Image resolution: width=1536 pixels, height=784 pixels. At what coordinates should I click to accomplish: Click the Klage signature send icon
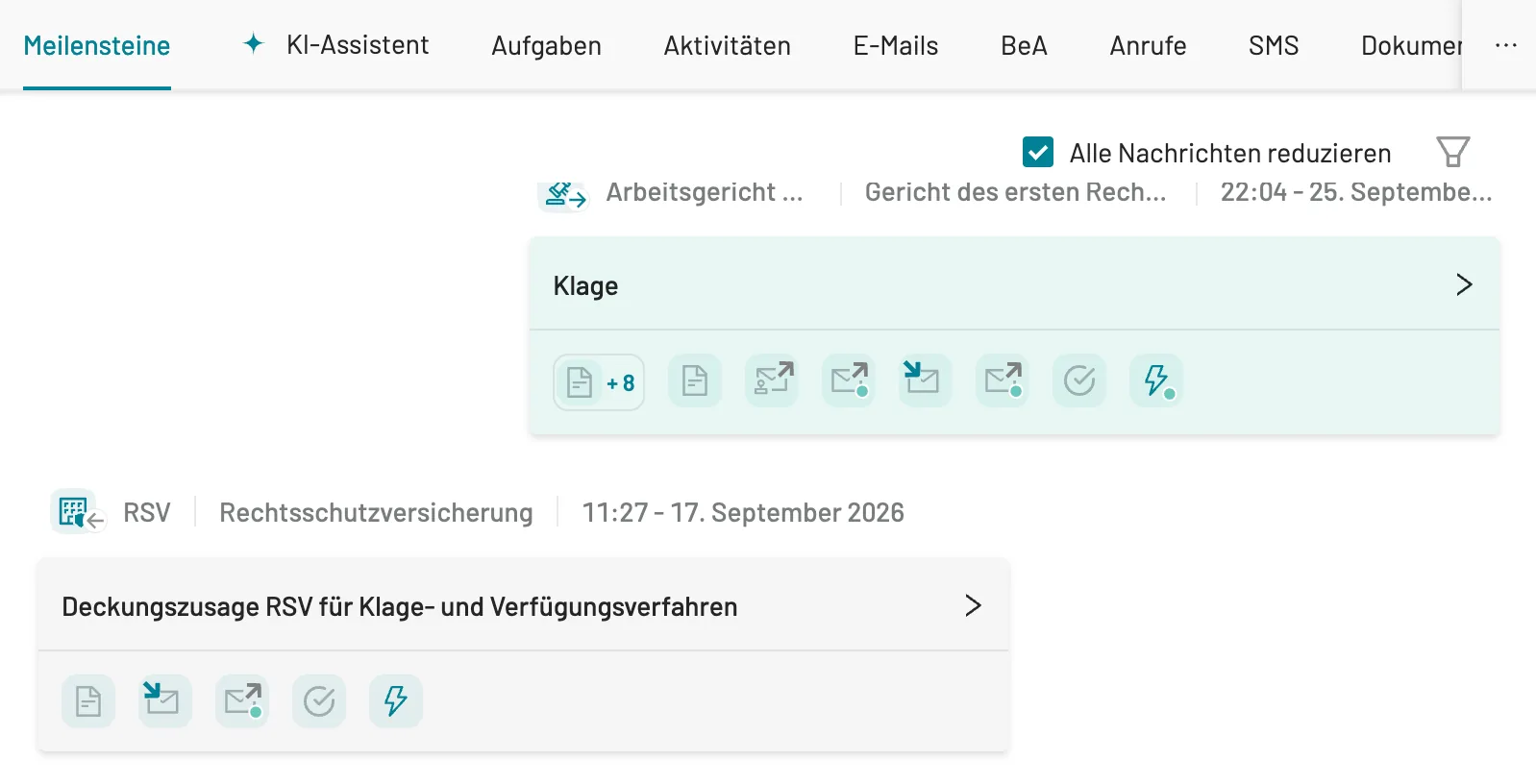(772, 381)
